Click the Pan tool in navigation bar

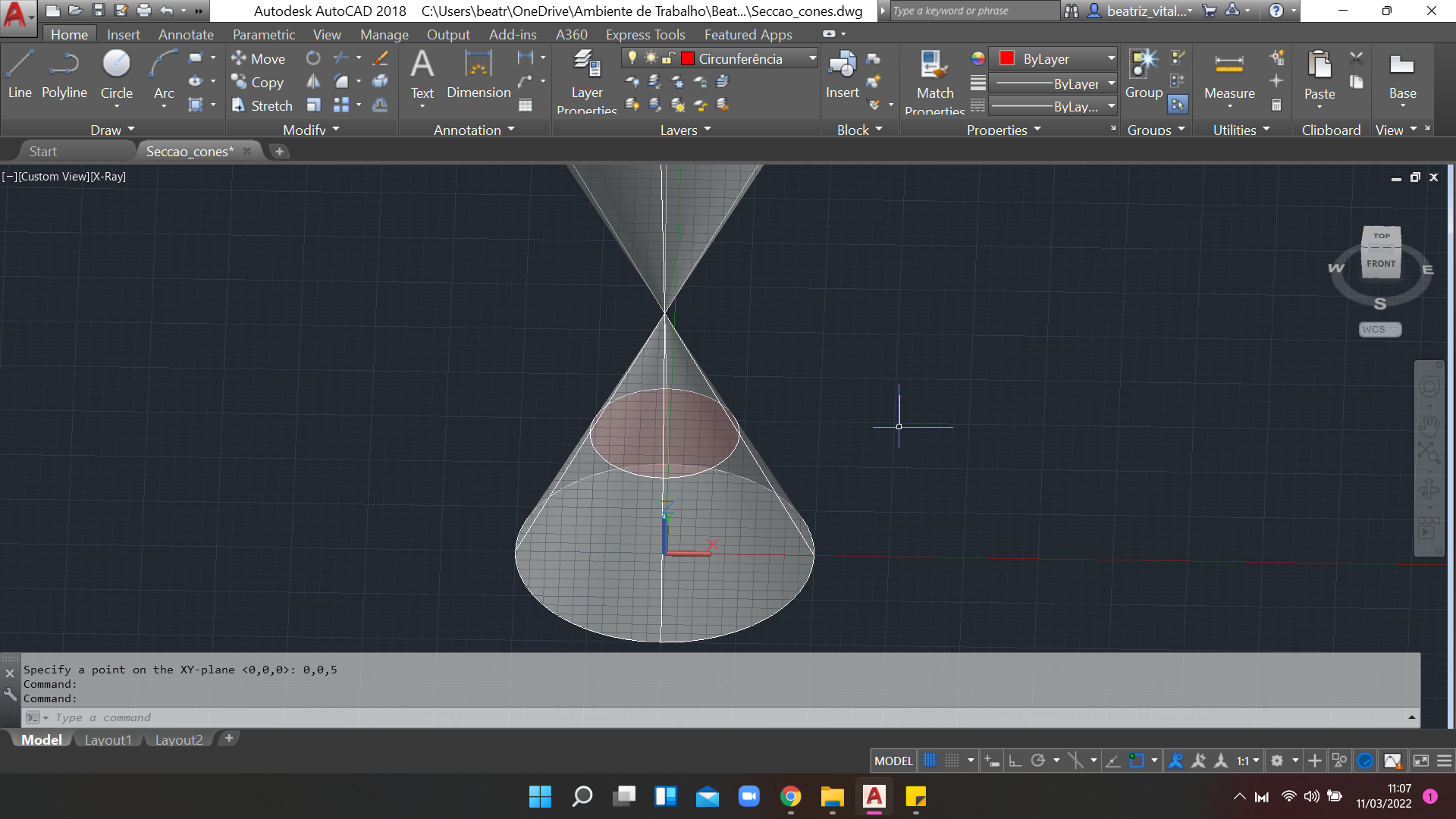[x=1429, y=425]
